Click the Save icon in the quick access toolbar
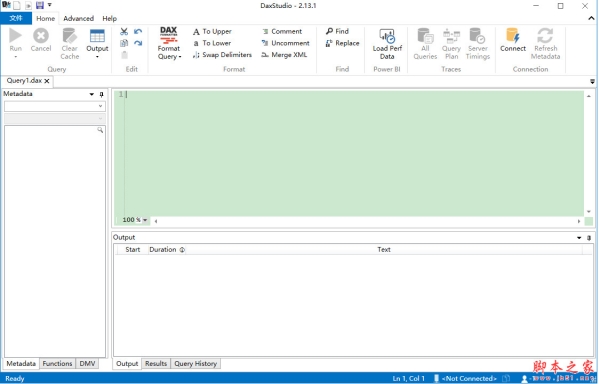 [x=40, y=5]
